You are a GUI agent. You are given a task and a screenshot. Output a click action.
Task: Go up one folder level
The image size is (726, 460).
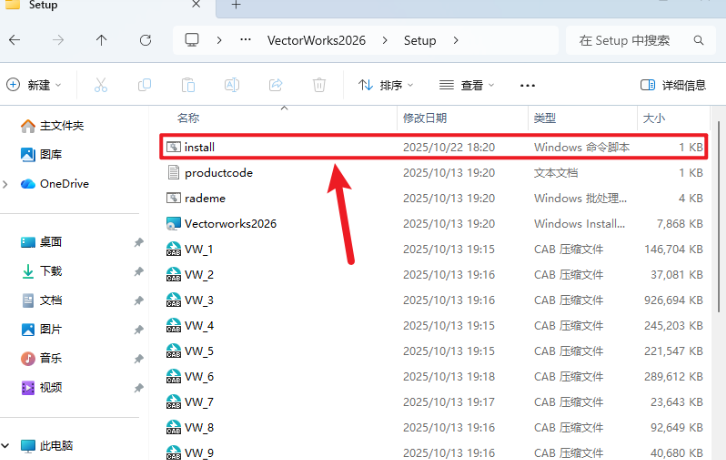[x=101, y=41]
